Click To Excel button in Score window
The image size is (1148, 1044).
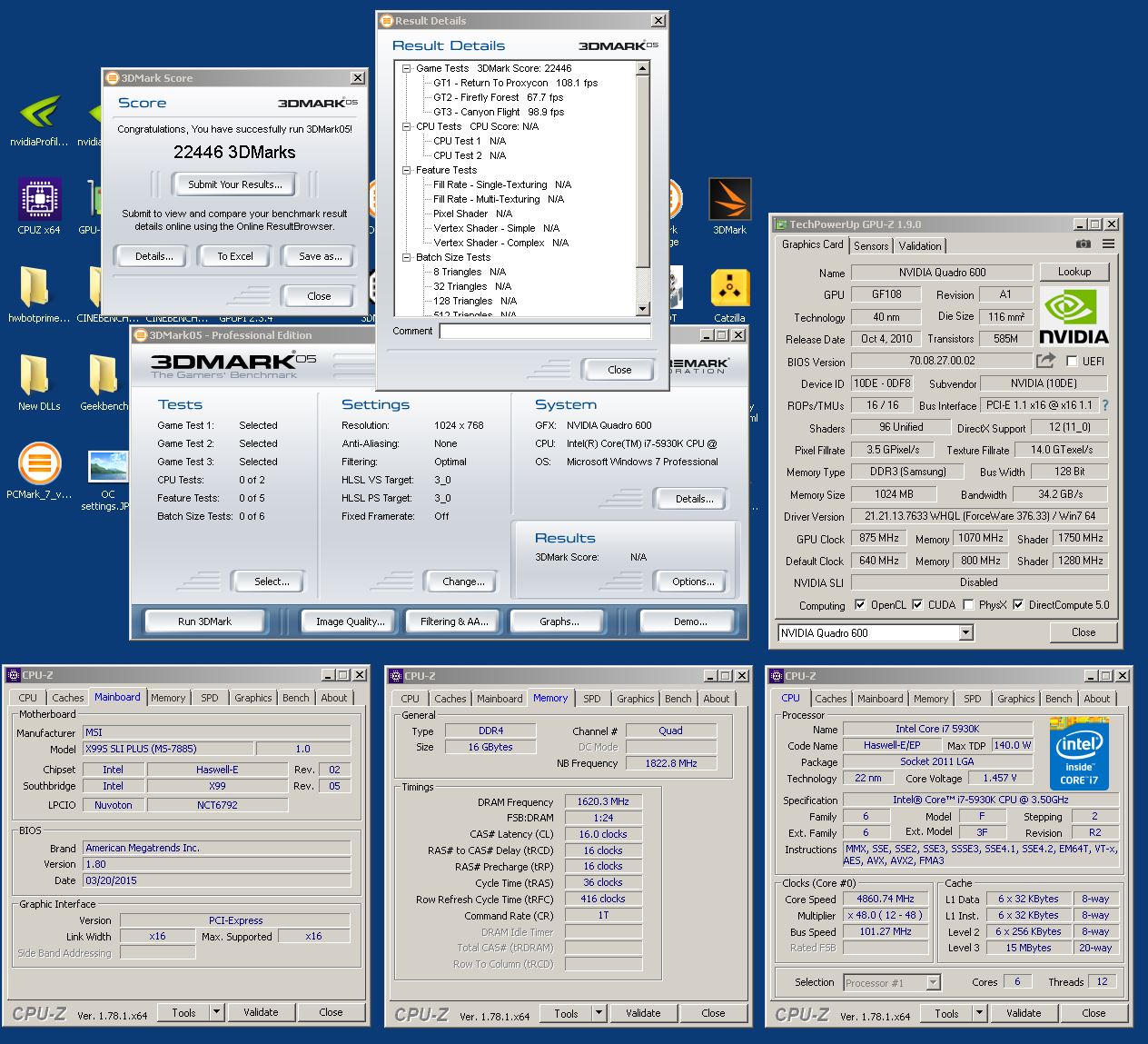(235, 256)
